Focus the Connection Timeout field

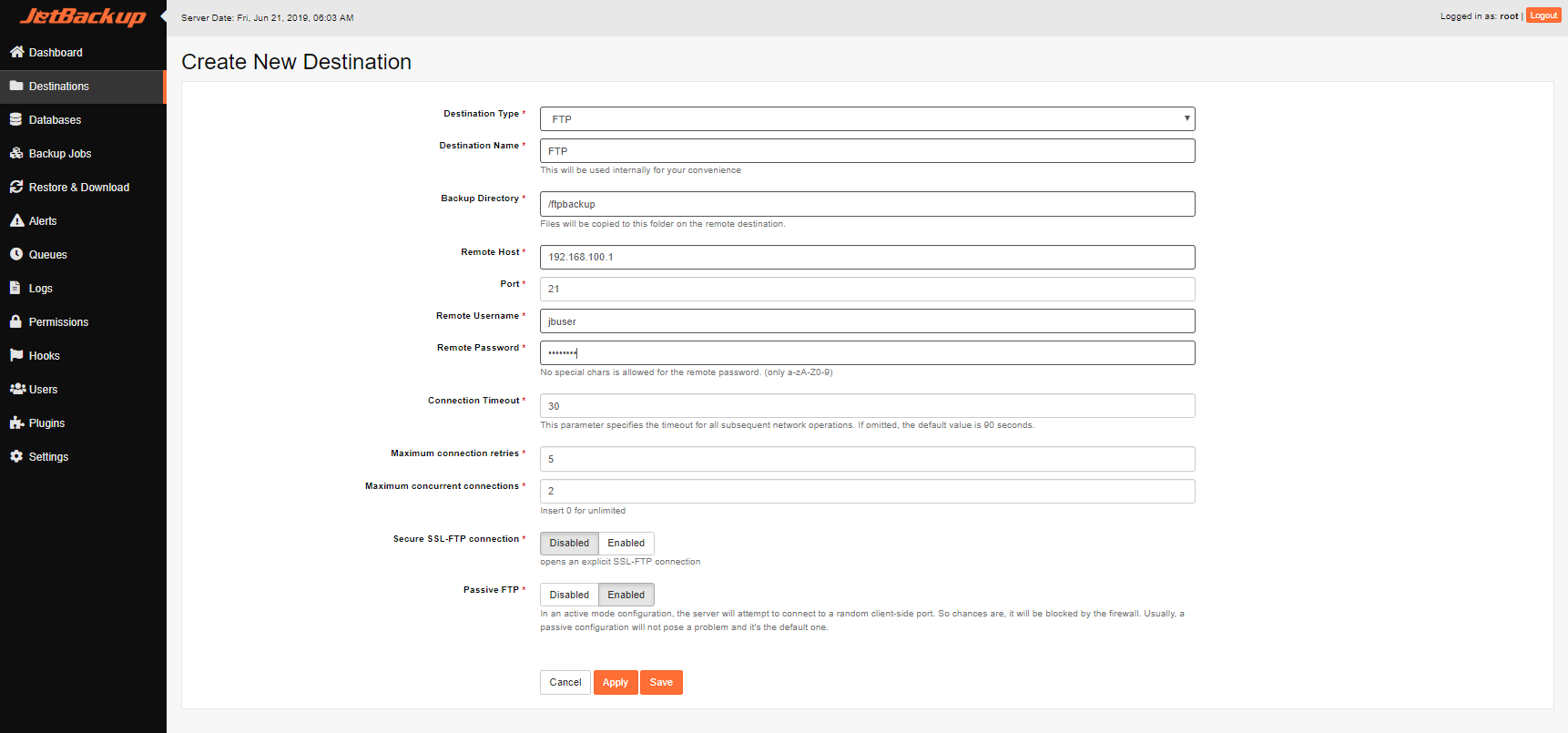867,406
